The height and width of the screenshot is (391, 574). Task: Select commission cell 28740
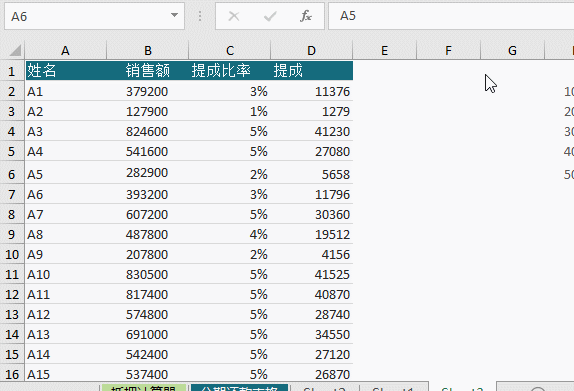(312, 314)
